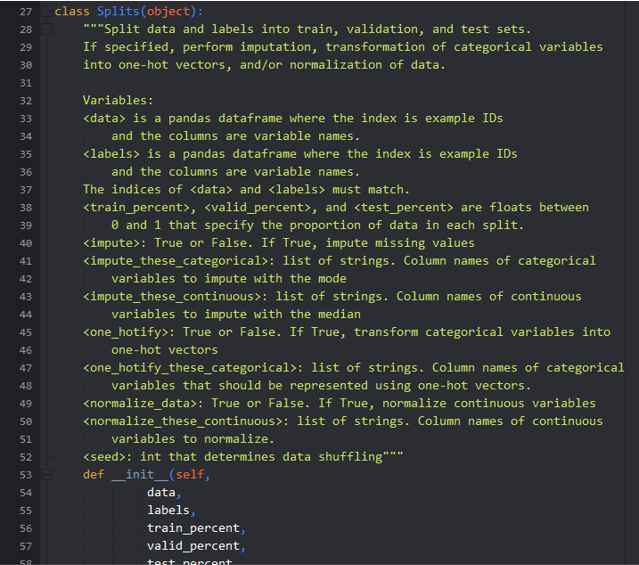Screen dimensions: 639x565
Task: Click line number 53 in the gutter
Action: coord(26,474)
